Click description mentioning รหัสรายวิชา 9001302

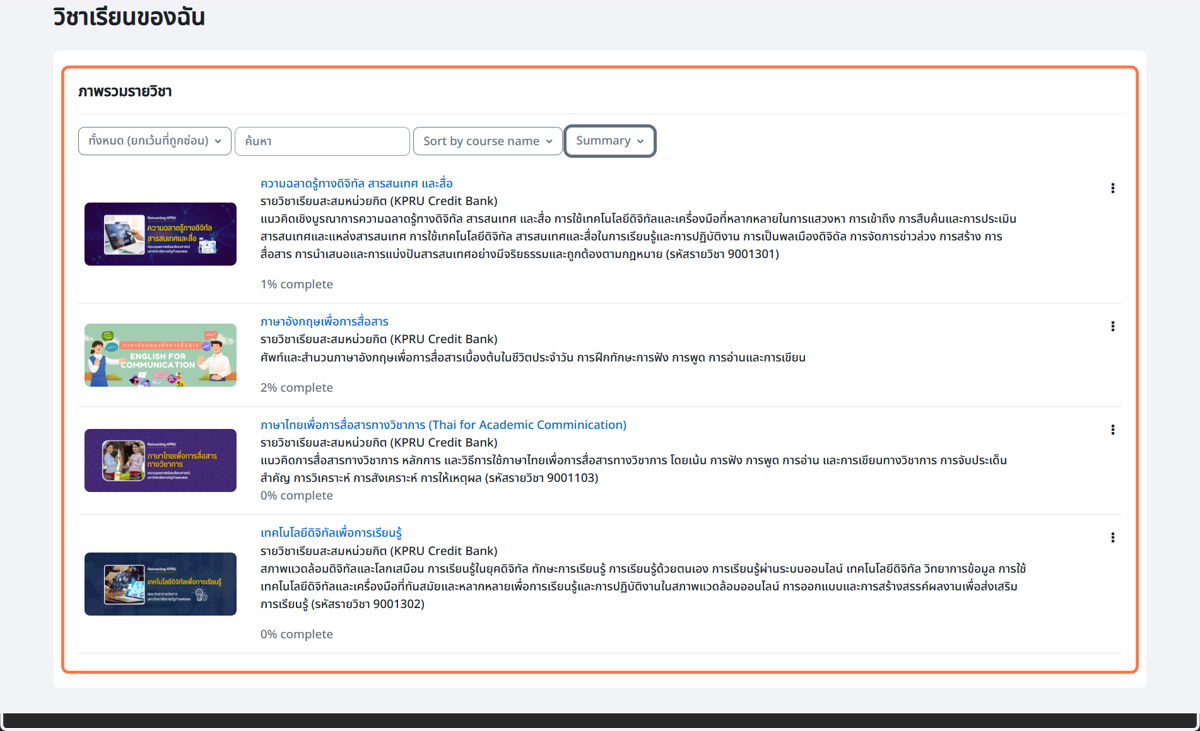pos(643,586)
